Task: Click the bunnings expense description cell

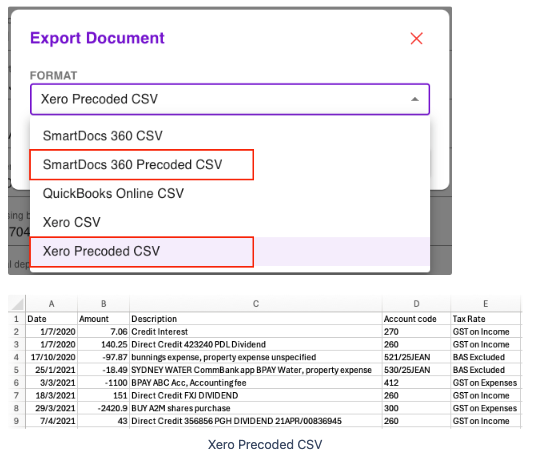Action: [x=256, y=357]
